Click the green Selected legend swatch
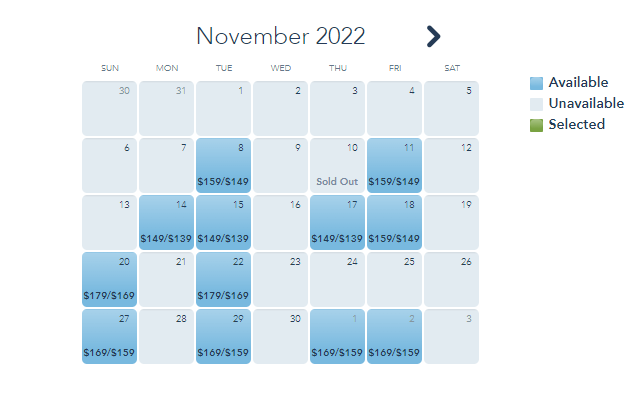This screenshot has width=642, height=406. coord(536,125)
